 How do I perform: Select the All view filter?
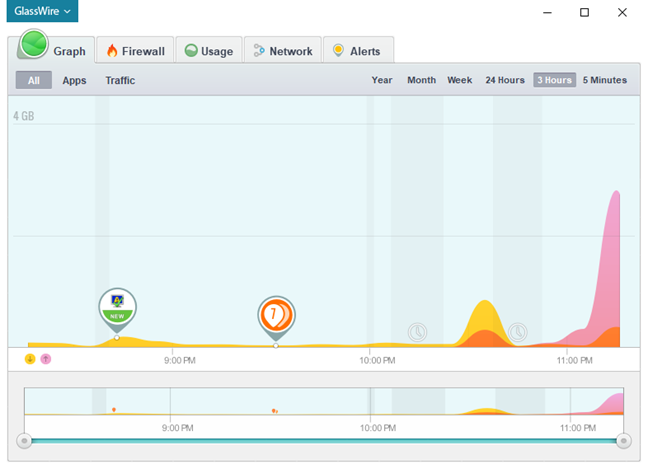(x=34, y=80)
